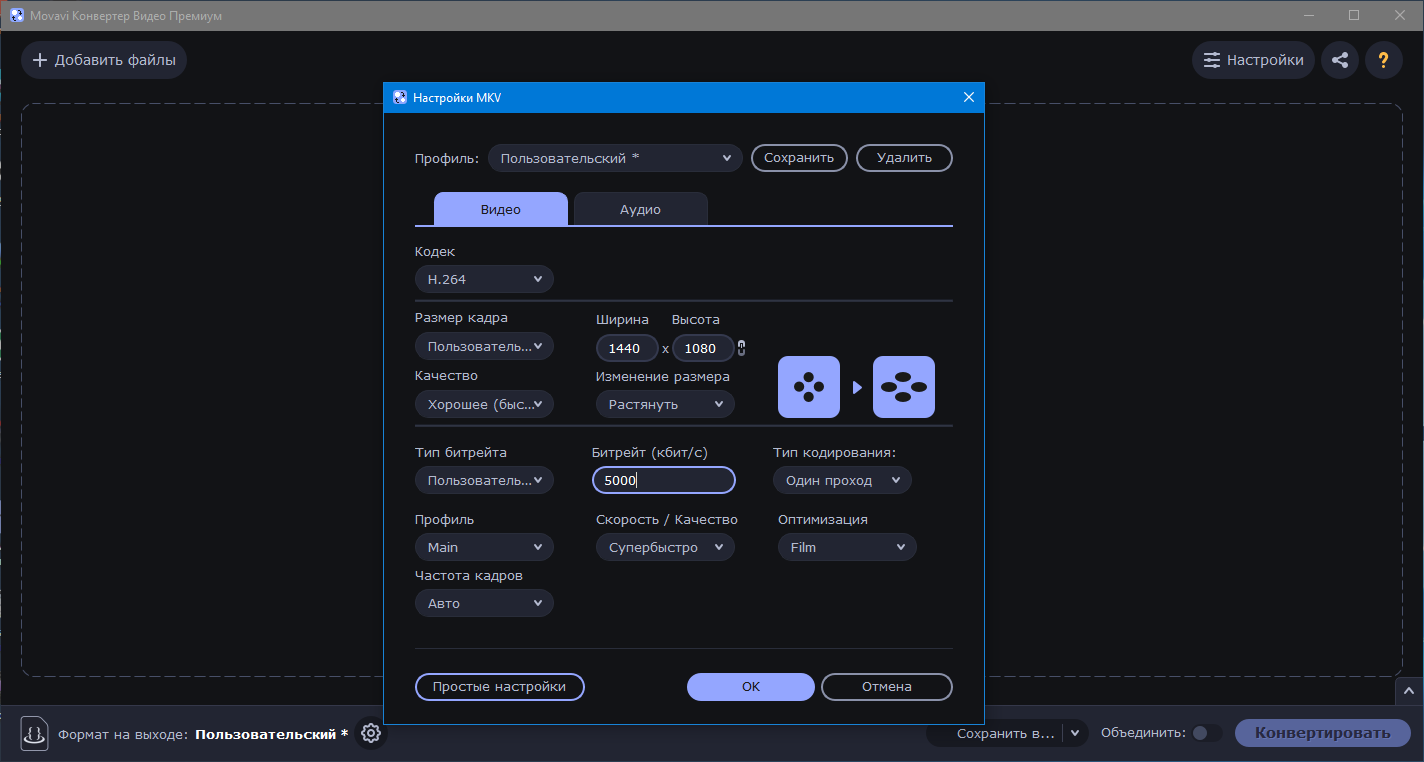Viewport: 1424px width, 762px height.
Task: Click the Добавить файлы button
Action: click(x=104, y=60)
